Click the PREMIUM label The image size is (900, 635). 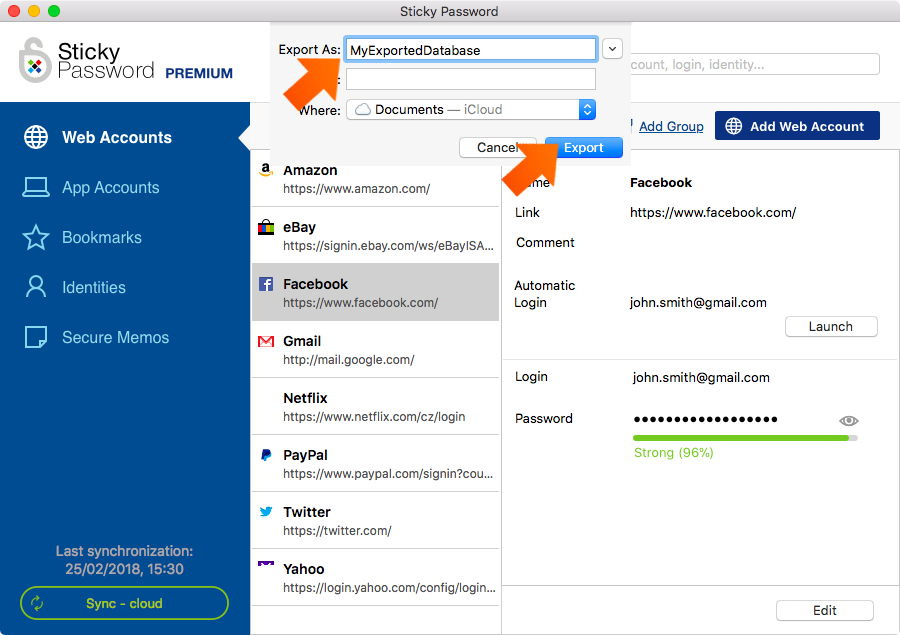(x=199, y=73)
